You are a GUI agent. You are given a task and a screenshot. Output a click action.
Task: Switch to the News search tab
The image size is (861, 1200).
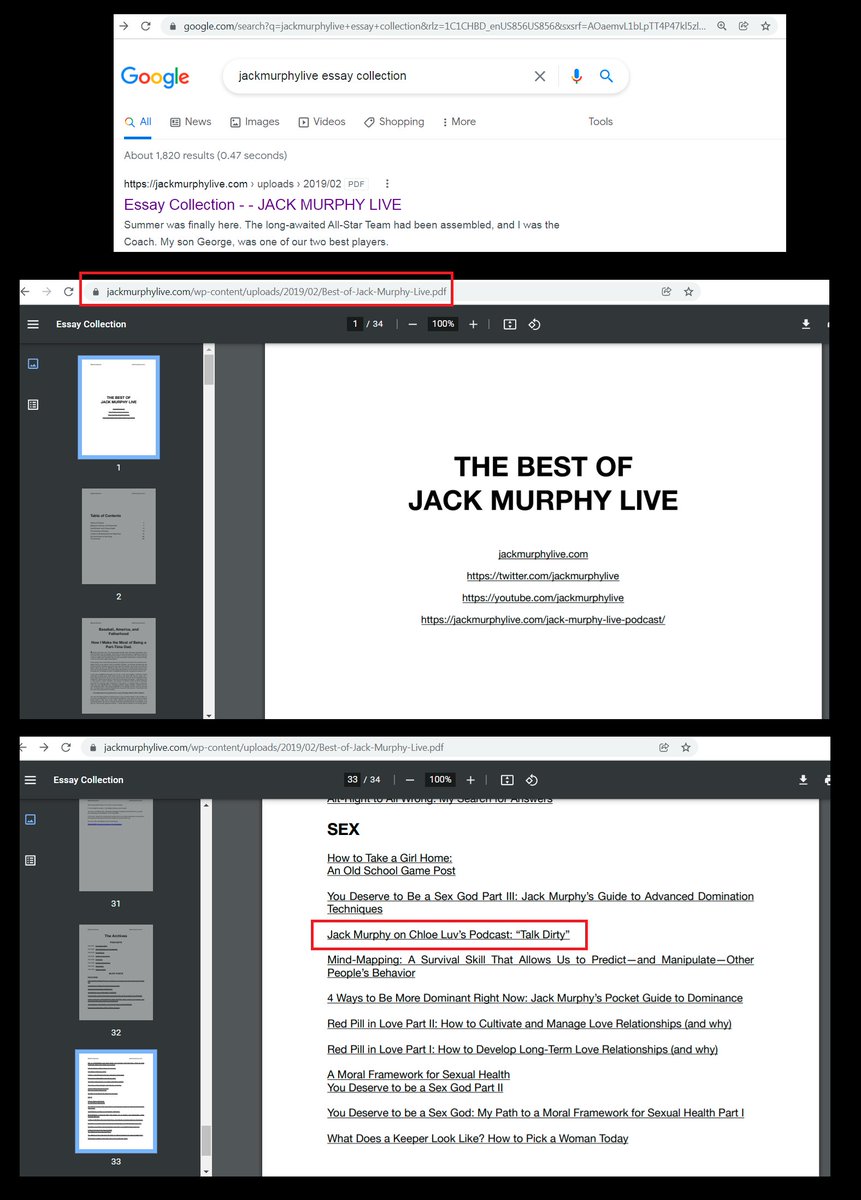[190, 122]
